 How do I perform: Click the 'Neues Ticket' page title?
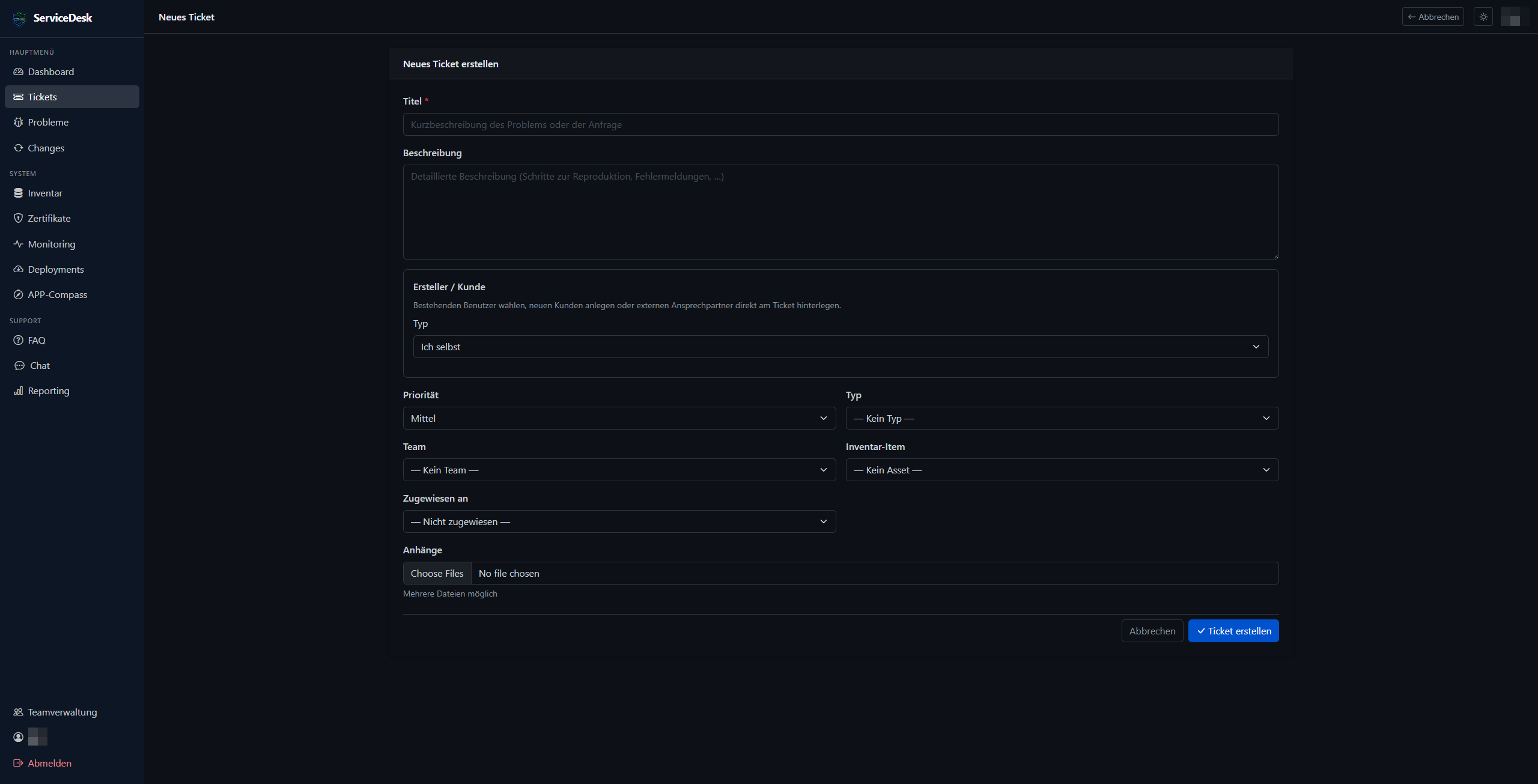coord(186,17)
